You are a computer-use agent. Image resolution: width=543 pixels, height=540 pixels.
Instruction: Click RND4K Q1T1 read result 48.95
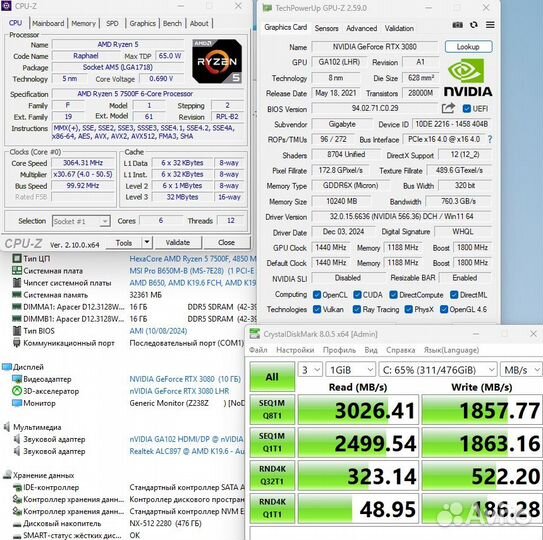click(x=358, y=508)
